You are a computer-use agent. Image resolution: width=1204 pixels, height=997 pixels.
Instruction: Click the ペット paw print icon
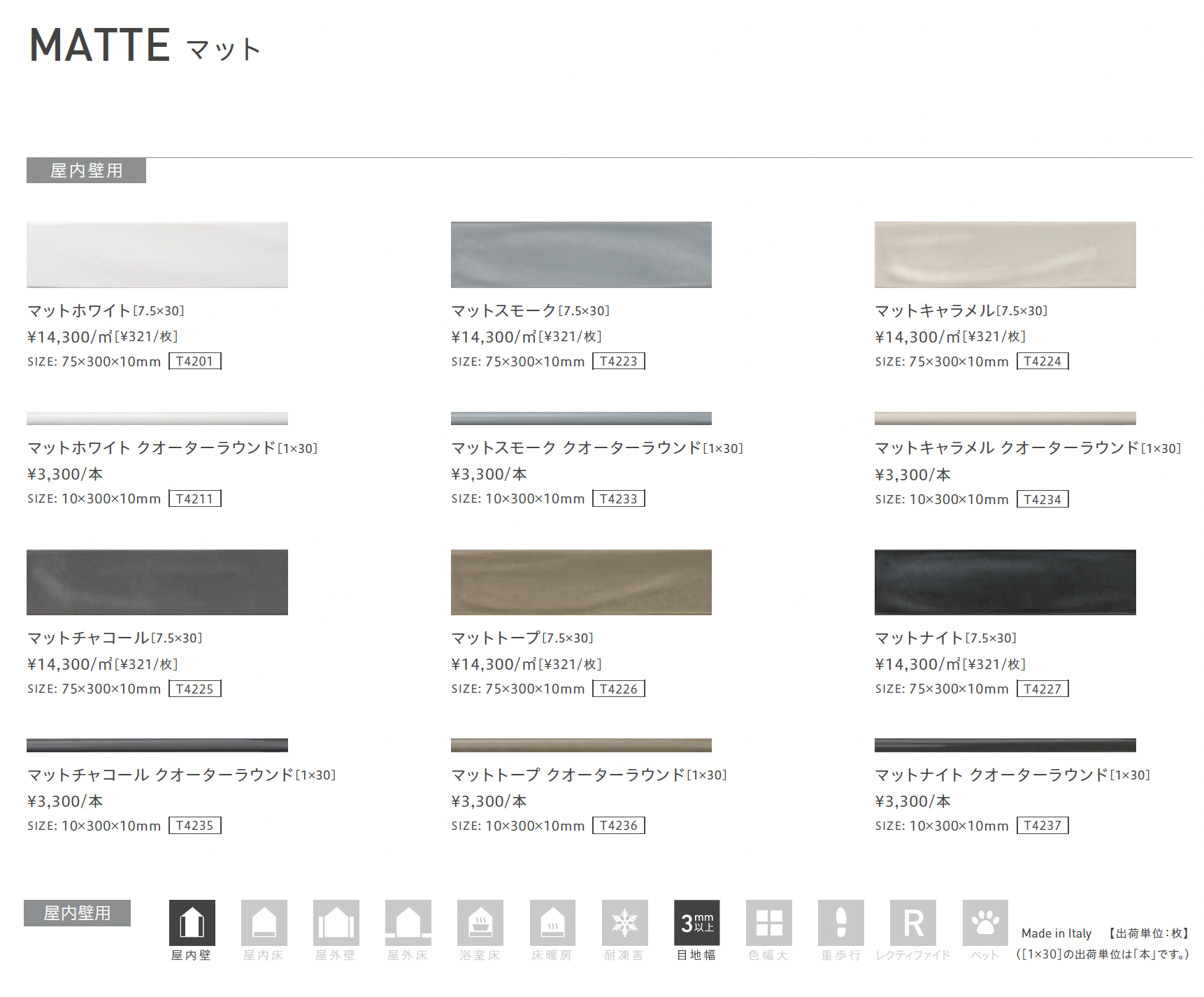[984, 922]
